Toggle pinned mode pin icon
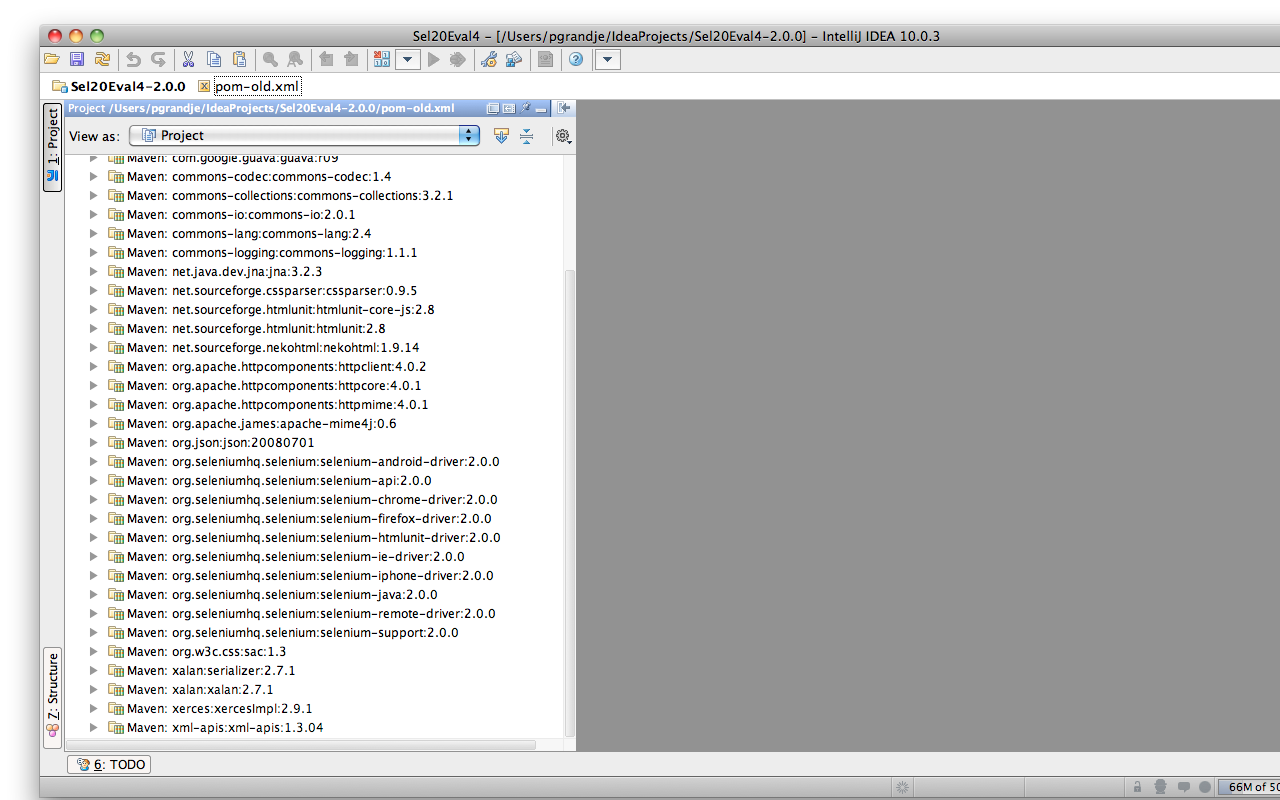The height and width of the screenshot is (800, 1280). (525, 108)
